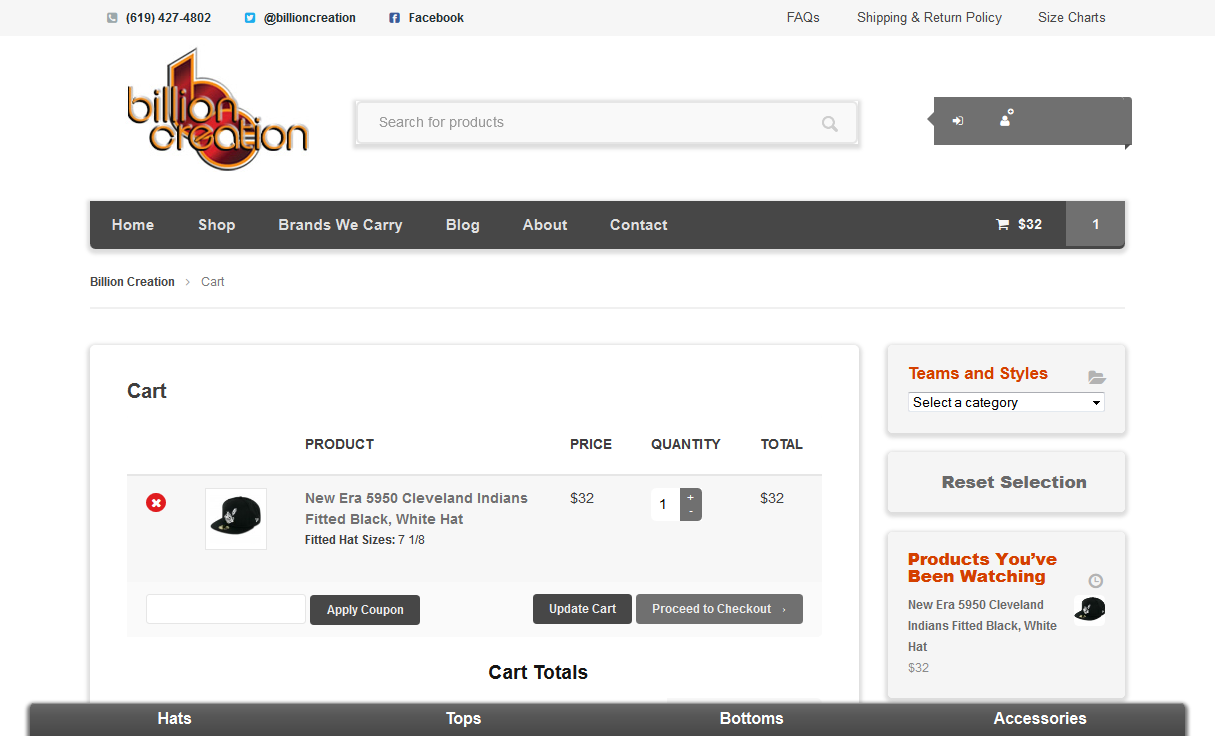Remove the Cleveland Indians hat from cart
The image size is (1215, 736).
(x=156, y=503)
